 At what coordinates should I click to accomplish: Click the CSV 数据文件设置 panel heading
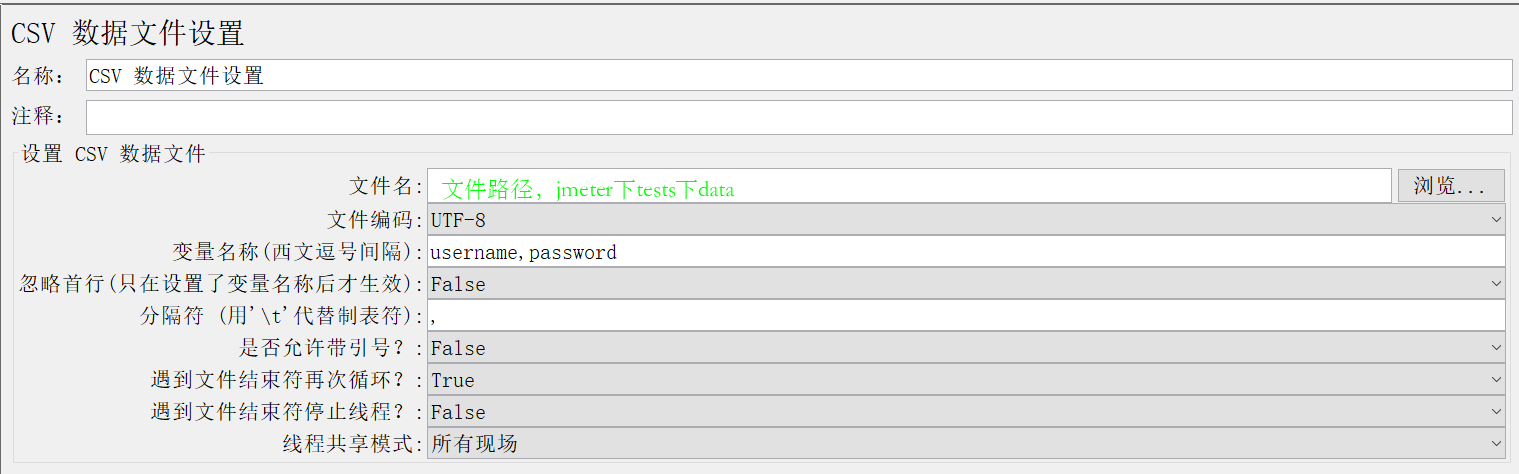coord(127,33)
